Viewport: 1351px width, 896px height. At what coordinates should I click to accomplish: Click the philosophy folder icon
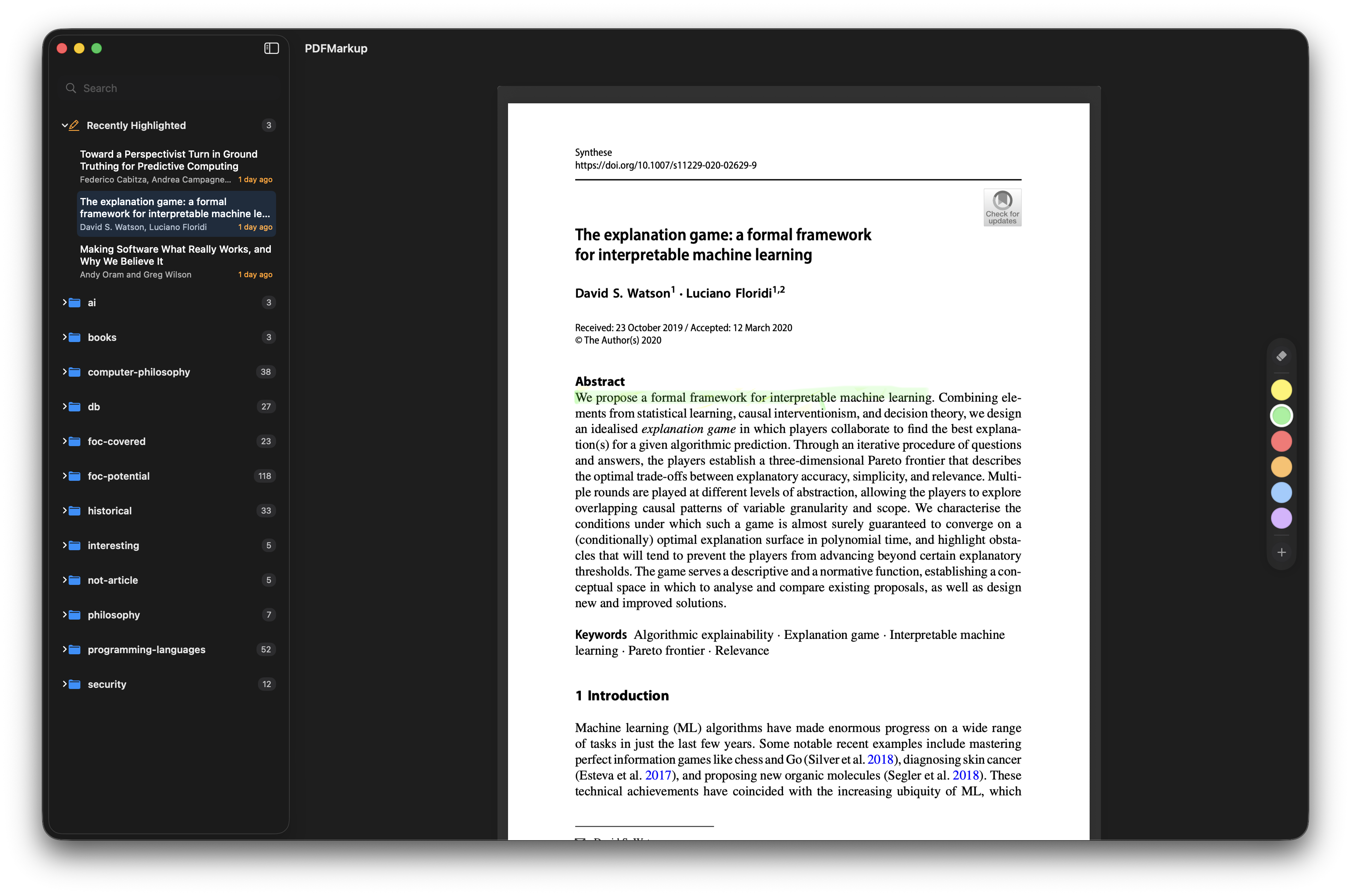coord(75,615)
